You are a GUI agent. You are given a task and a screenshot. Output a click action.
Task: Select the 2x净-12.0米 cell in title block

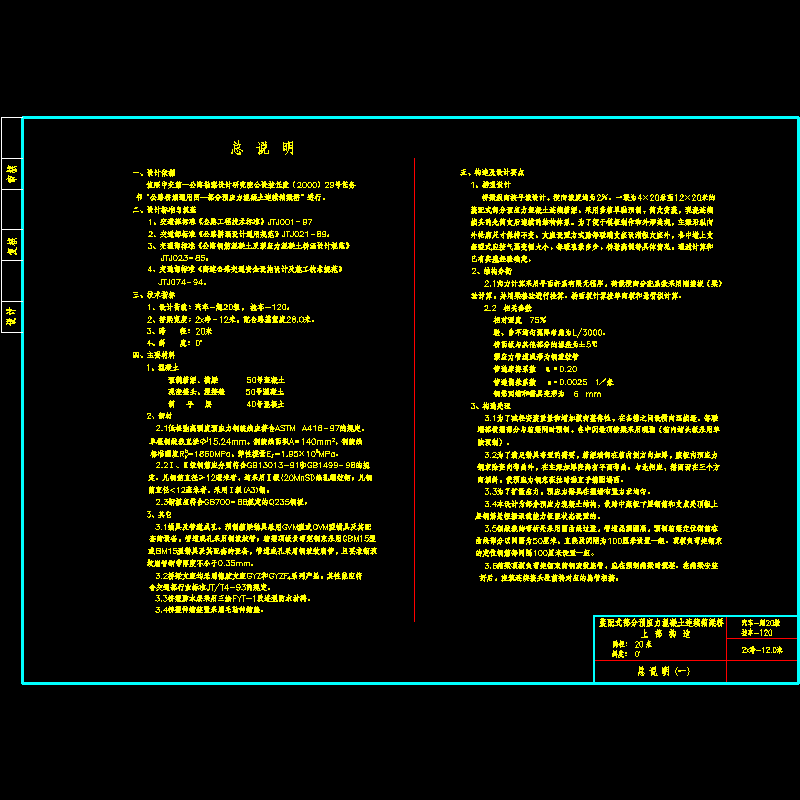[x=755, y=649]
